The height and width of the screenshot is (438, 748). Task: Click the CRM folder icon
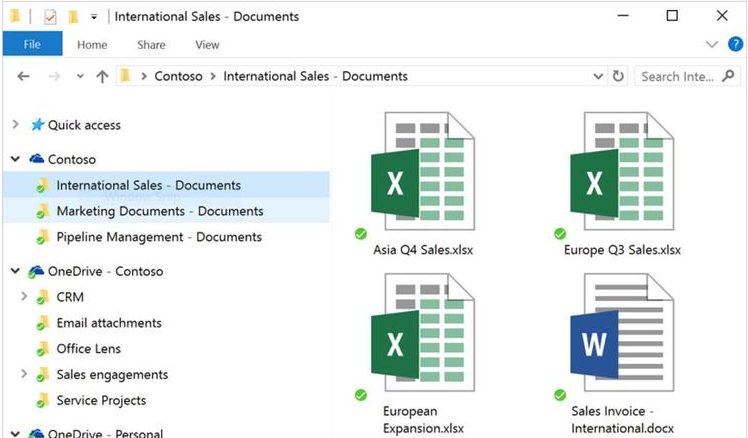42,297
